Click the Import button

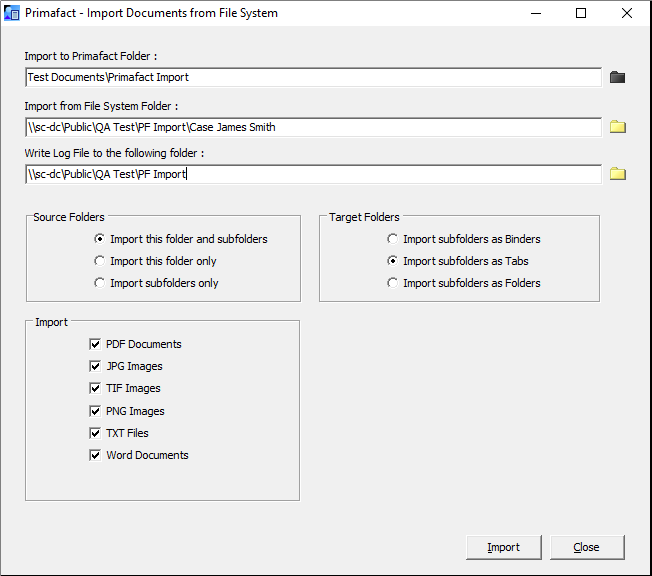[x=504, y=547]
